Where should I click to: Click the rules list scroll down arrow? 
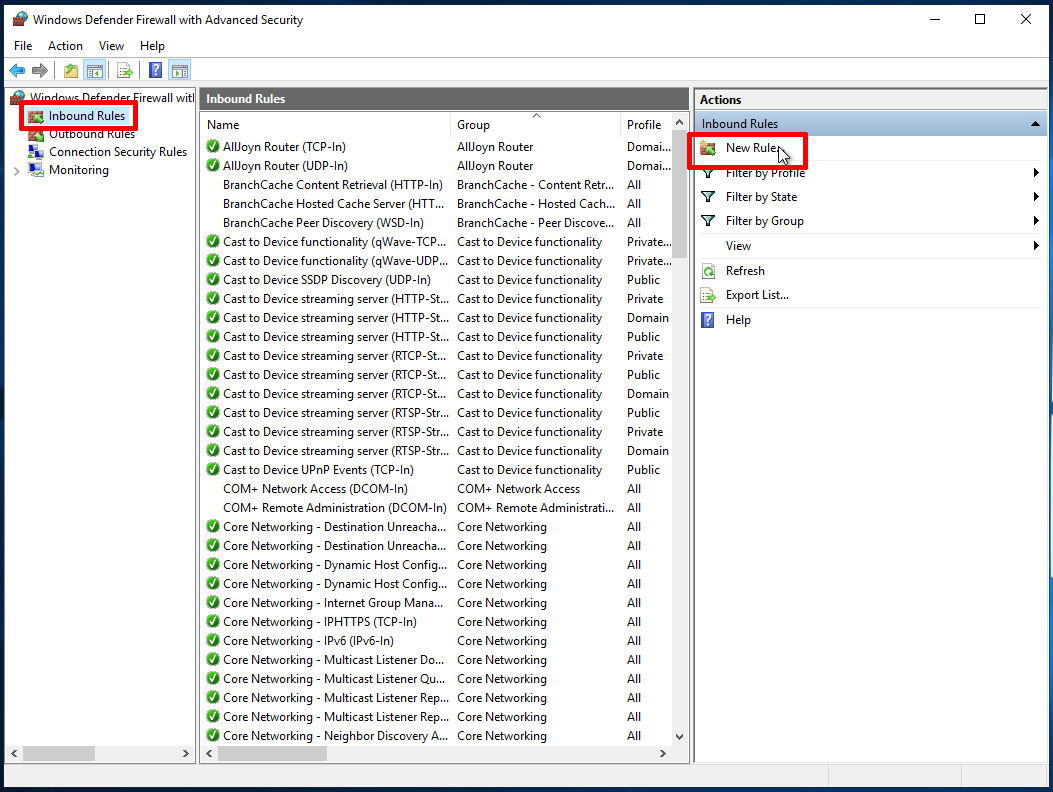679,737
